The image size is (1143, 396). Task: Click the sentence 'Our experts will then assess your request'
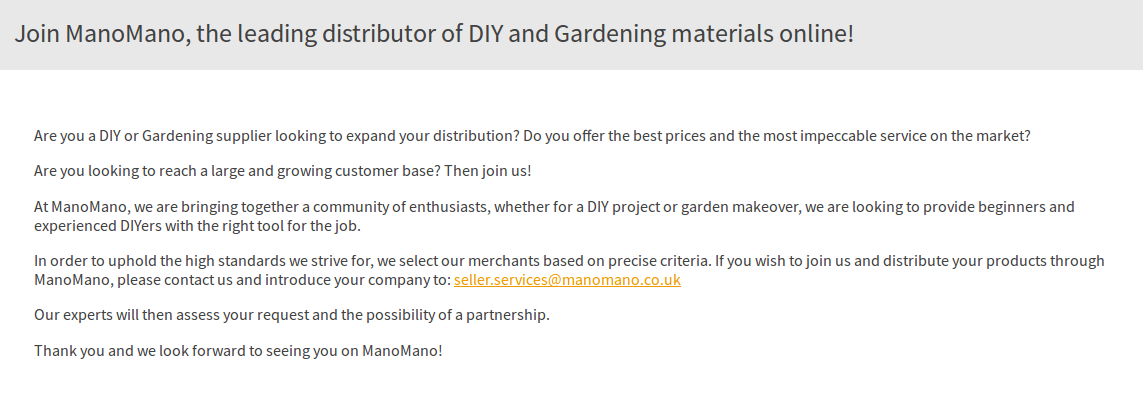coord(292,315)
